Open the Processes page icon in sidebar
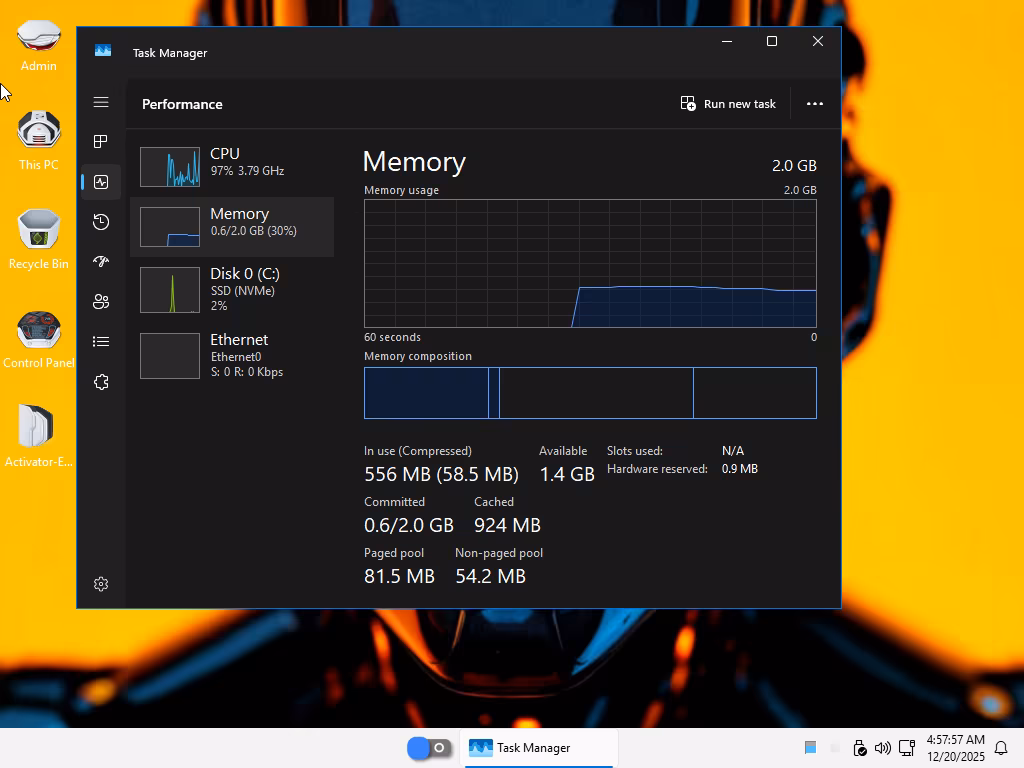 coord(101,142)
